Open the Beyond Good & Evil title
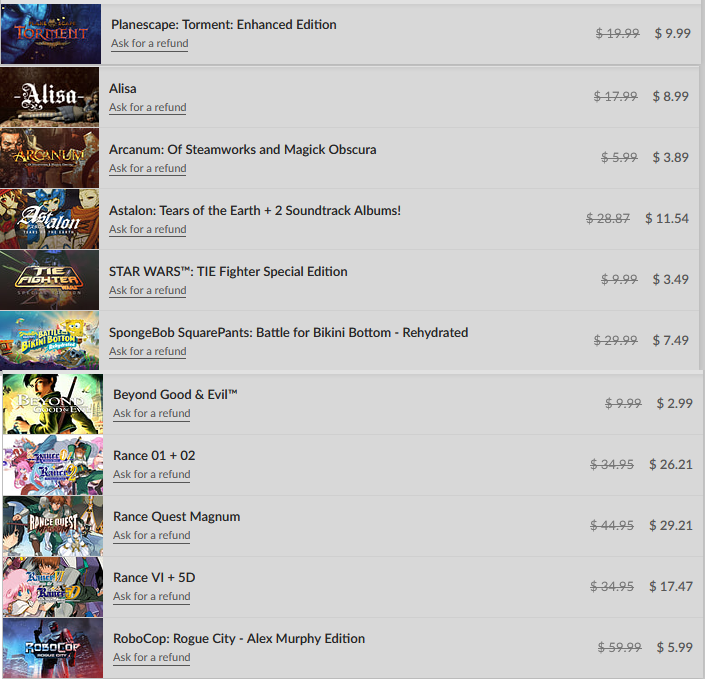This screenshot has height=679, width=705. [x=175, y=395]
